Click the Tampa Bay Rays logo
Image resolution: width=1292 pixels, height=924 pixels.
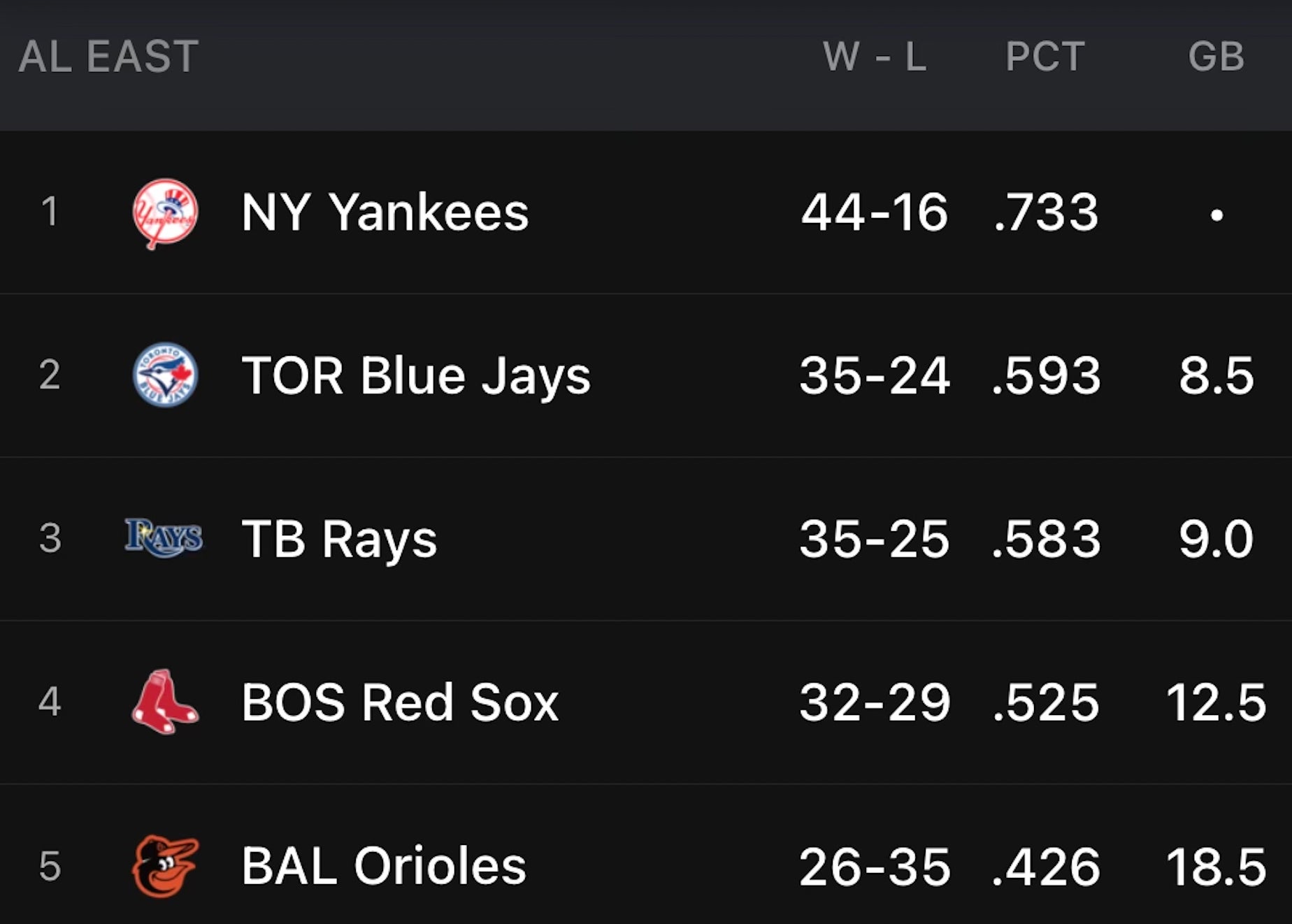[164, 538]
